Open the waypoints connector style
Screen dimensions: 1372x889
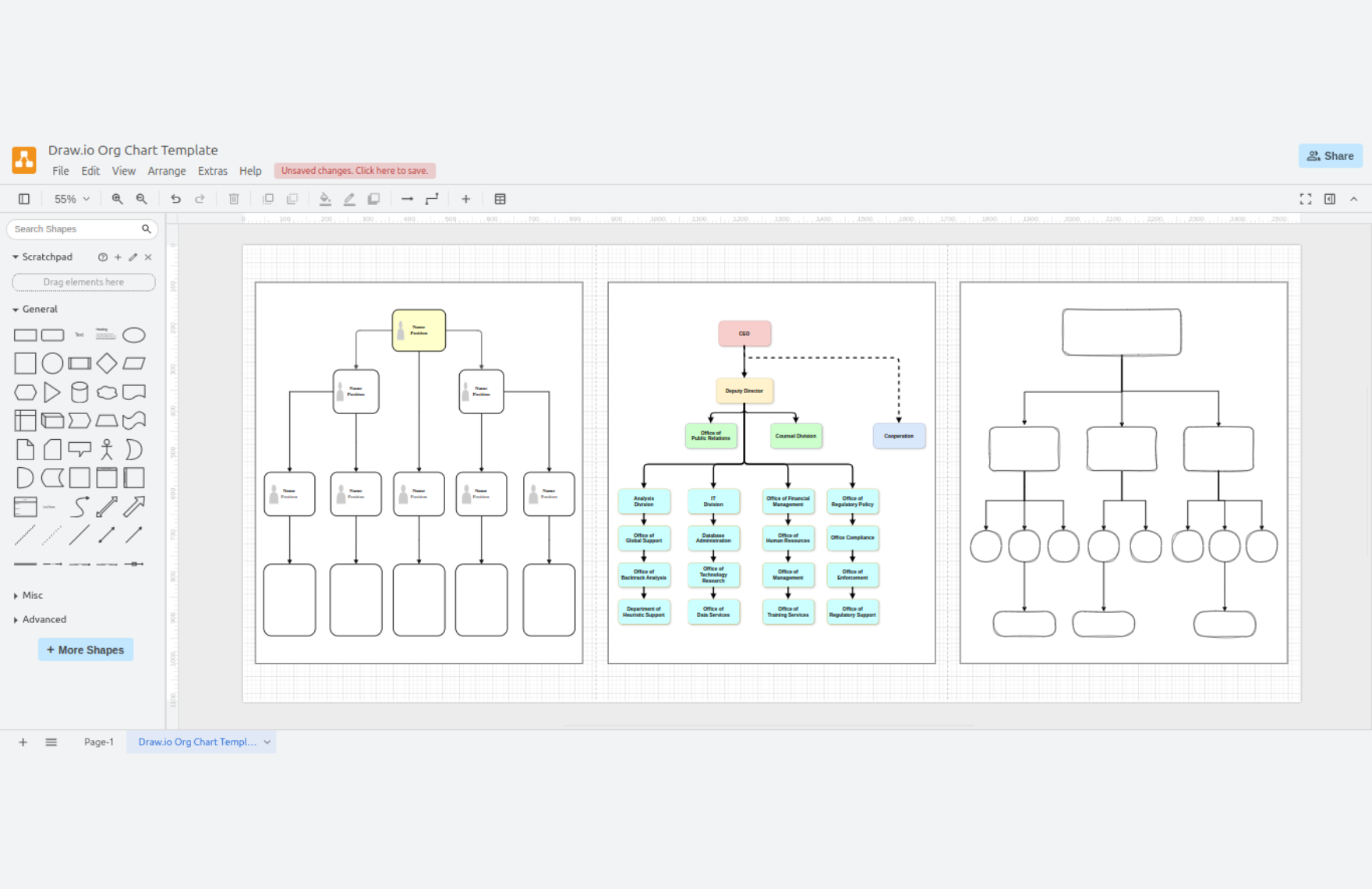pos(431,199)
